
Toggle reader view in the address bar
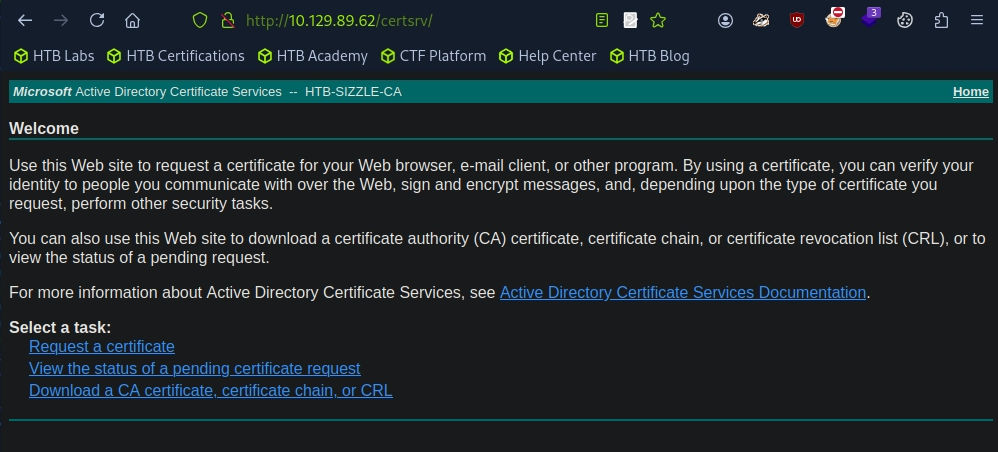tap(601, 20)
